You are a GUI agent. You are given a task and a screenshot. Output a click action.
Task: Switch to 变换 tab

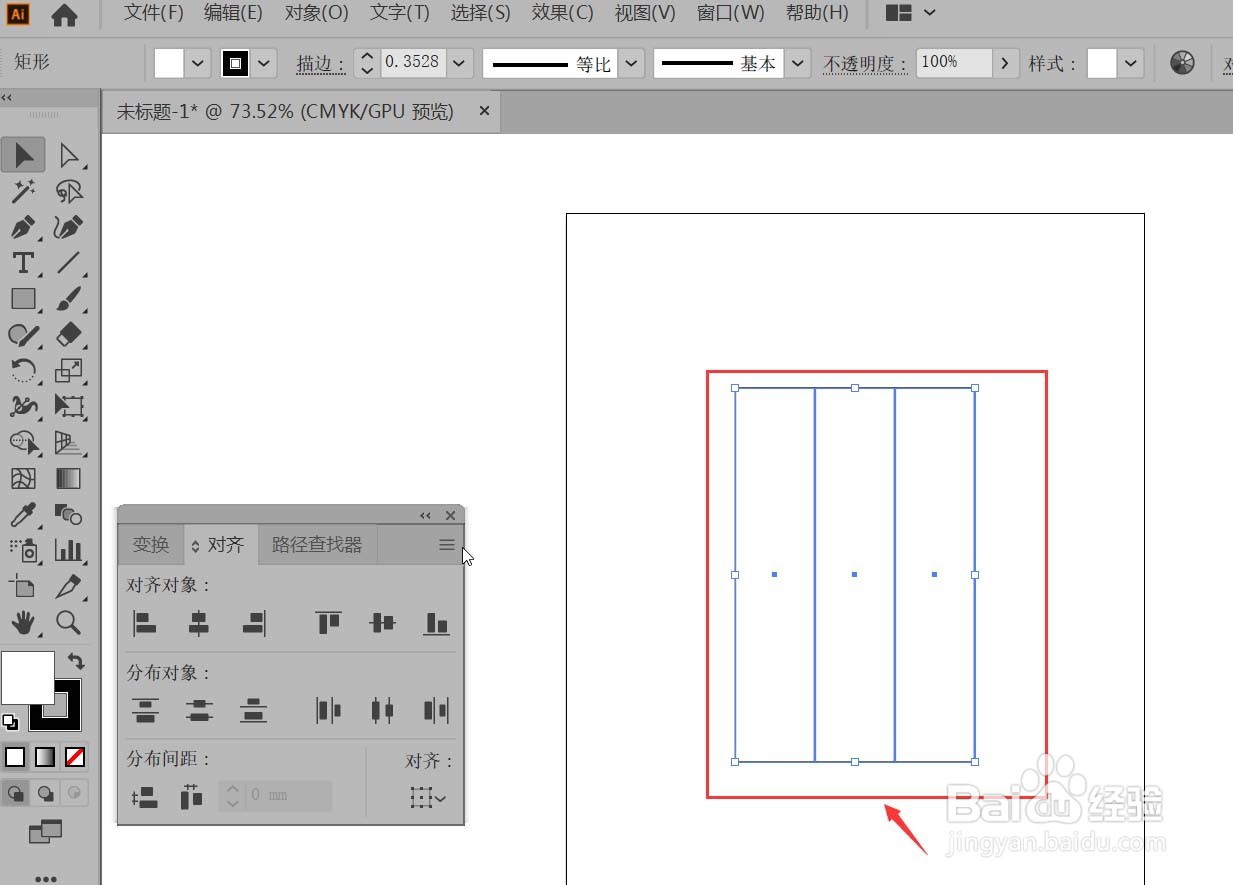point(151,545)
